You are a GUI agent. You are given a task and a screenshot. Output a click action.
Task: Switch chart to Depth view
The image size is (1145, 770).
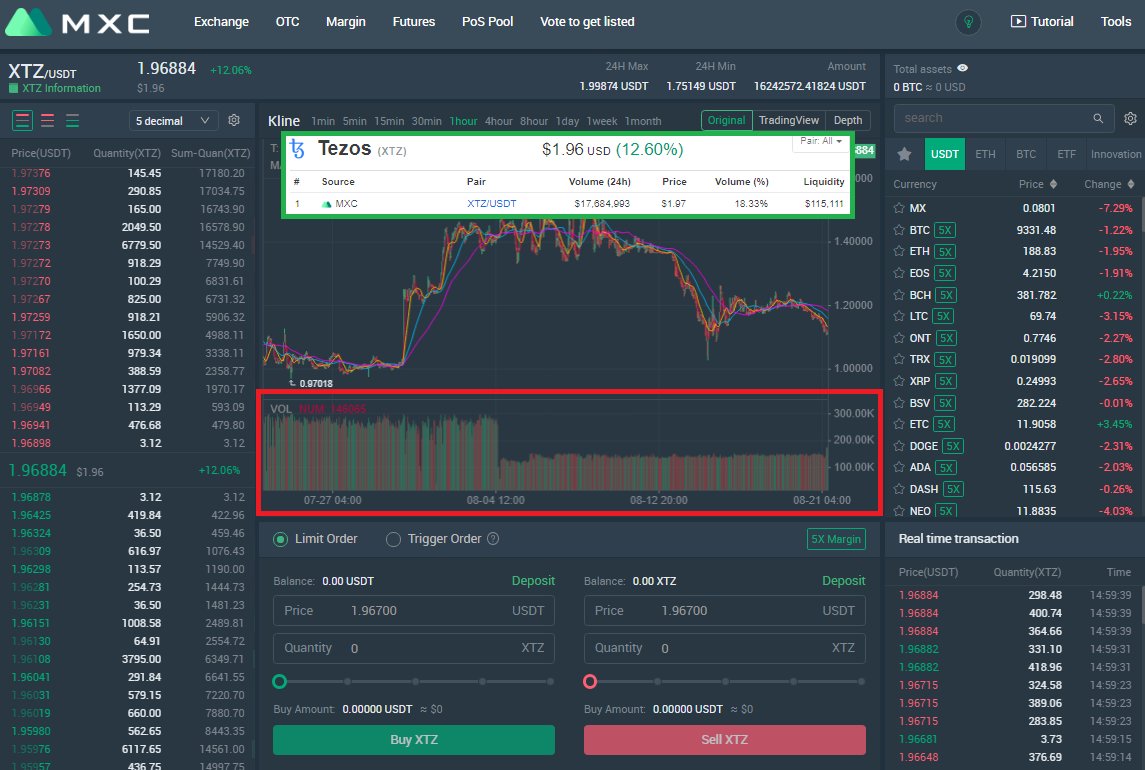click(848, 121)
